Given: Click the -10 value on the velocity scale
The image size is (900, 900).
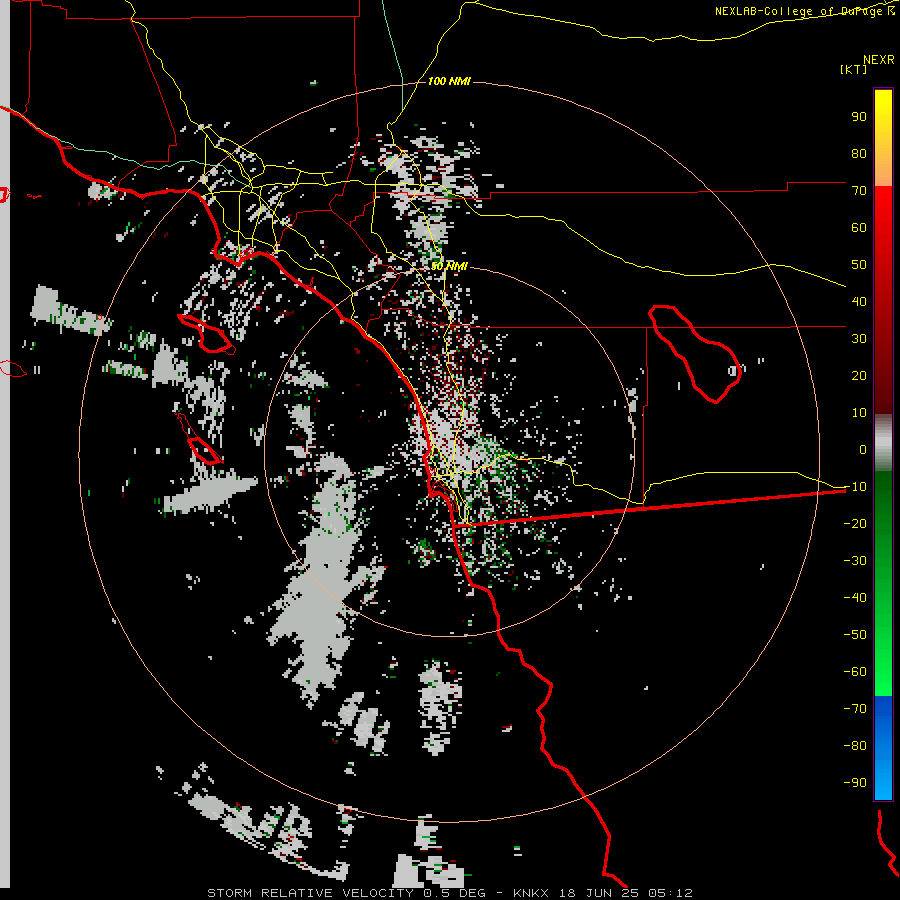Looking at the screenshot, I should (855, 487).
